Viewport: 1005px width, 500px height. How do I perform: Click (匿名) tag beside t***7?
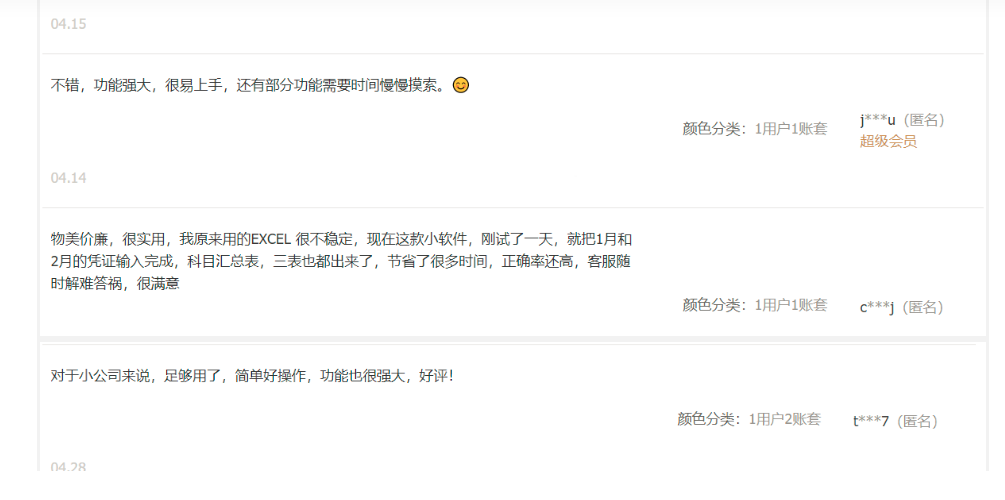pyautogui.click(x=917, y=421)
